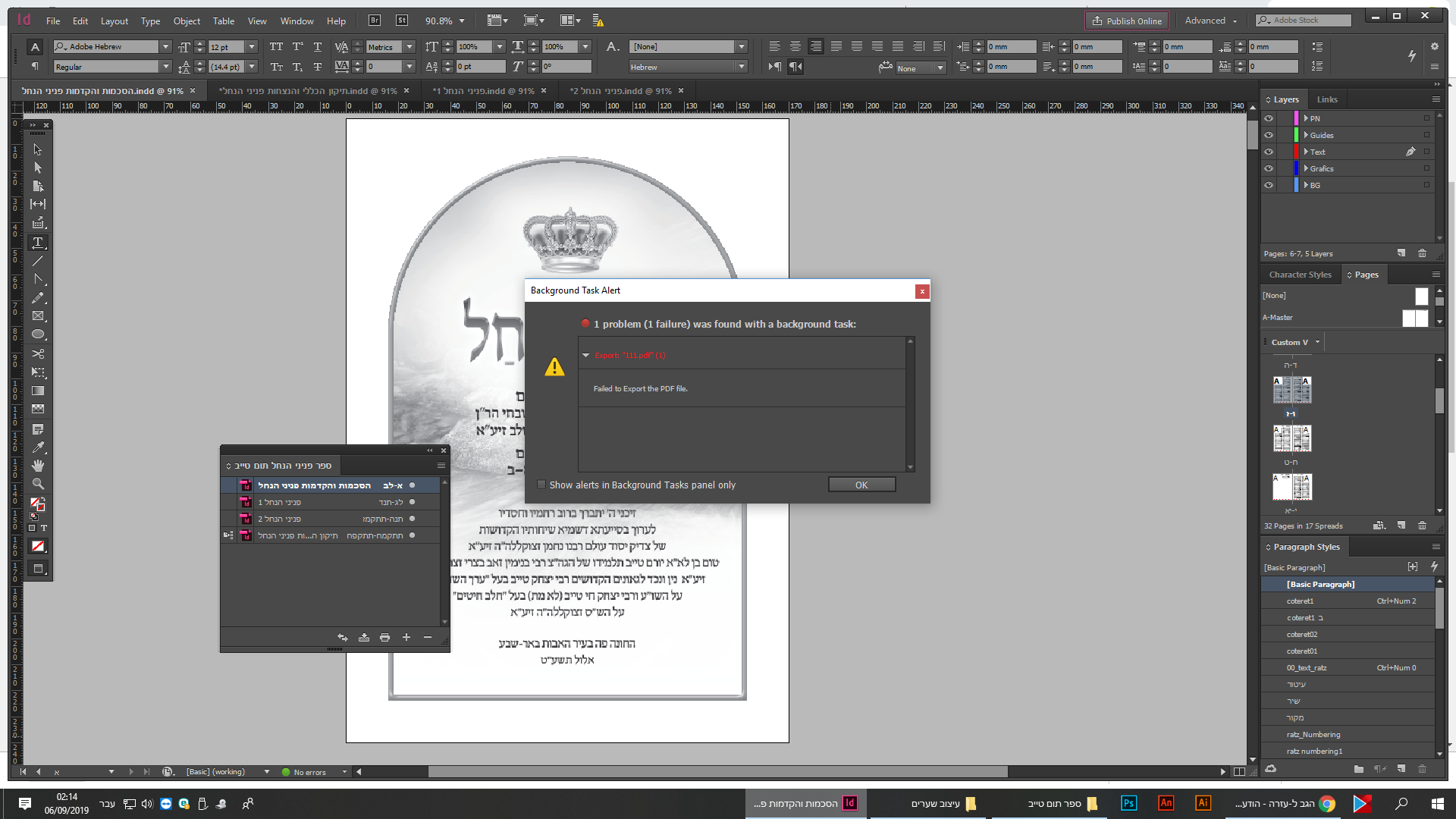Open the font family dropdown
This screenshot has width=1456, height=819.
point(165,47)
